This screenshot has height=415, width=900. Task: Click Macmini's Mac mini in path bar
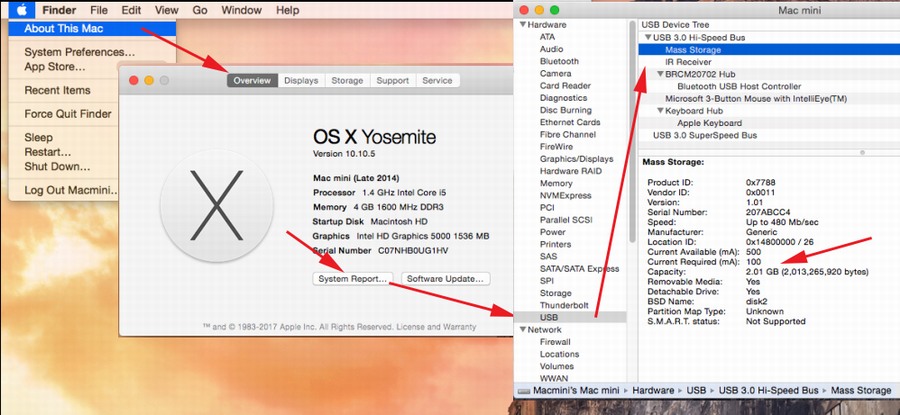click(x=576, y=390)
